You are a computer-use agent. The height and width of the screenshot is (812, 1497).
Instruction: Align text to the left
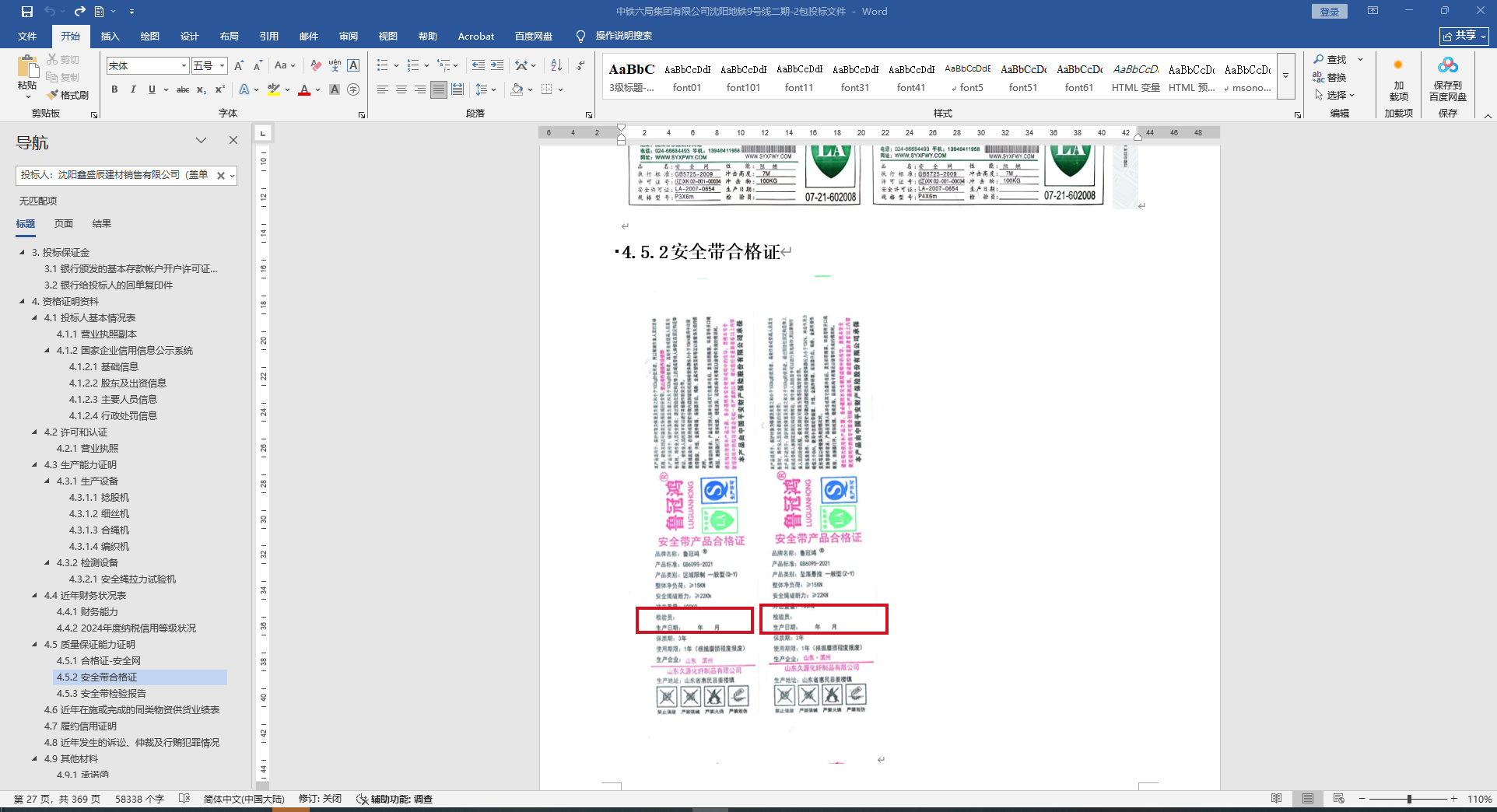(x=383, y=89)
